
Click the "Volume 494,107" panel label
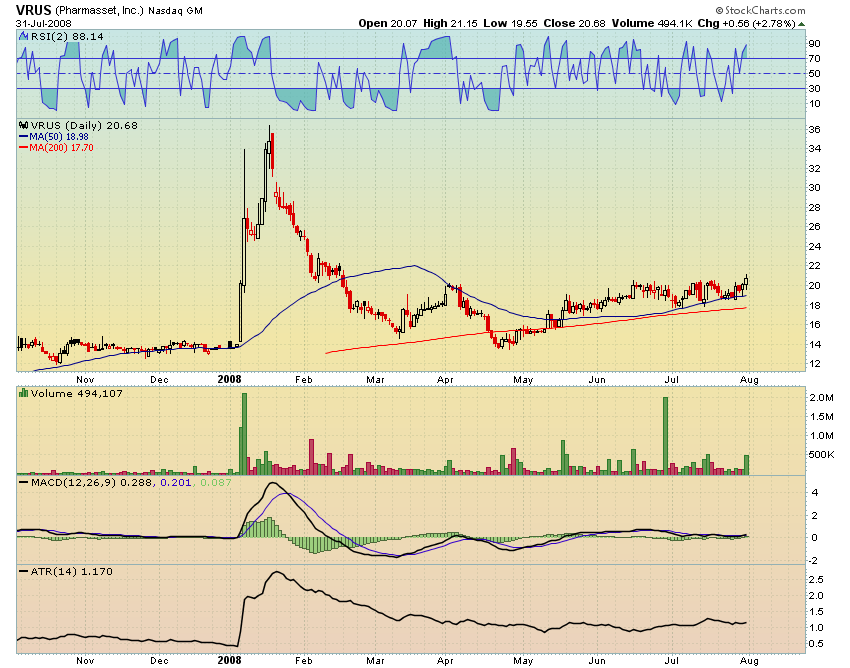coord(76,393)
